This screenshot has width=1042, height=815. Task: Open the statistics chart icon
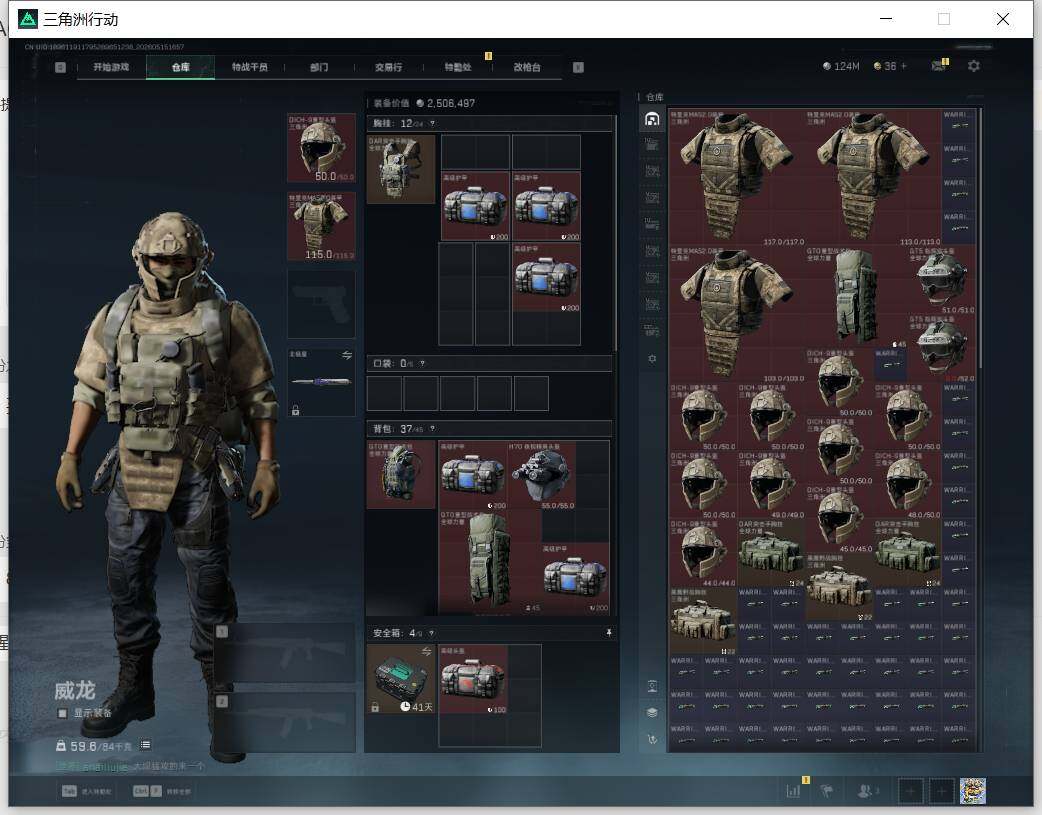(793, 790)
